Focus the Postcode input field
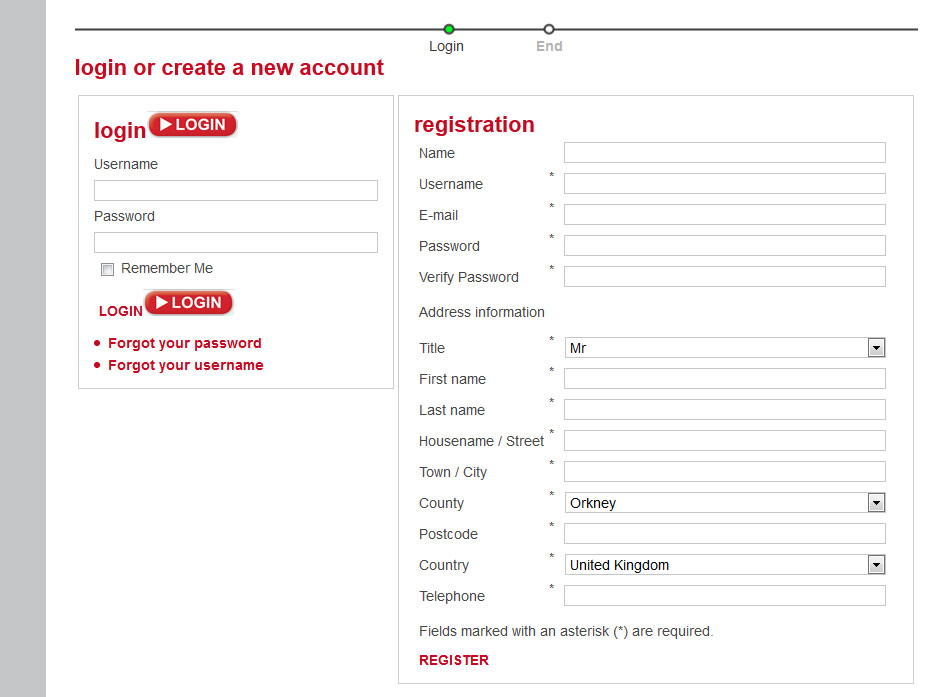This screenshot has height=697, width=935. [725, 534]
